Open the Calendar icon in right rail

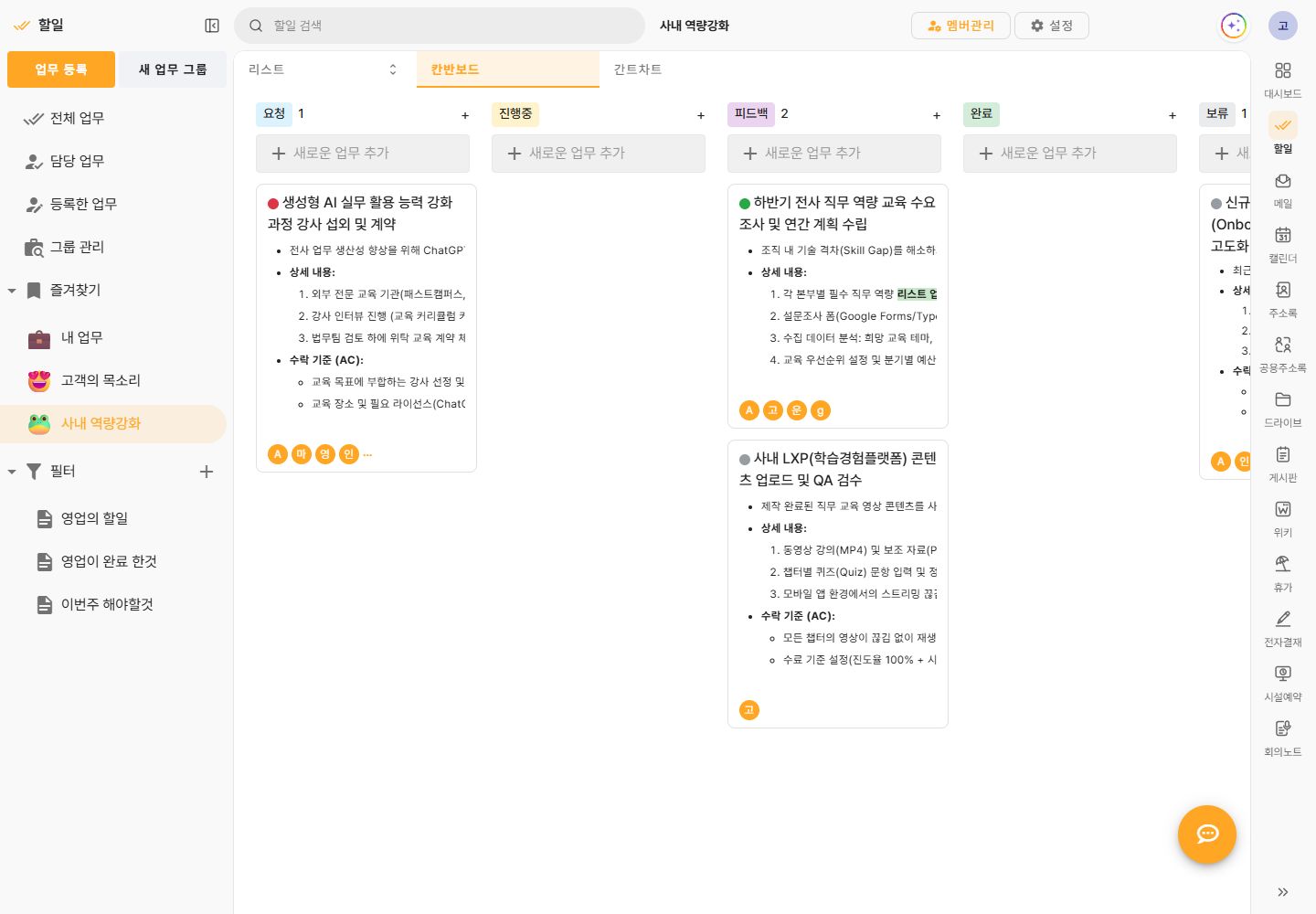coord(1283,235)
